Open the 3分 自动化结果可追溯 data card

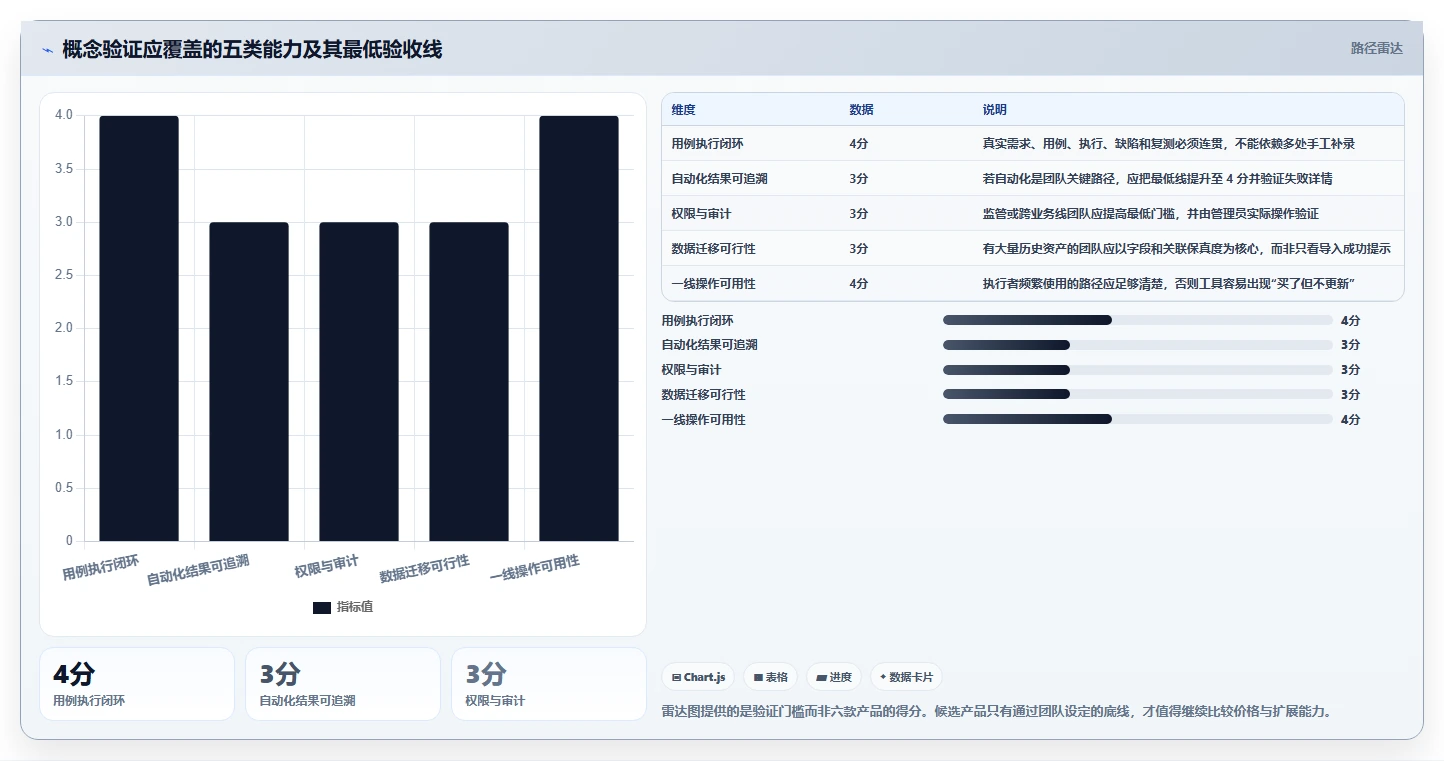(343, 684)
